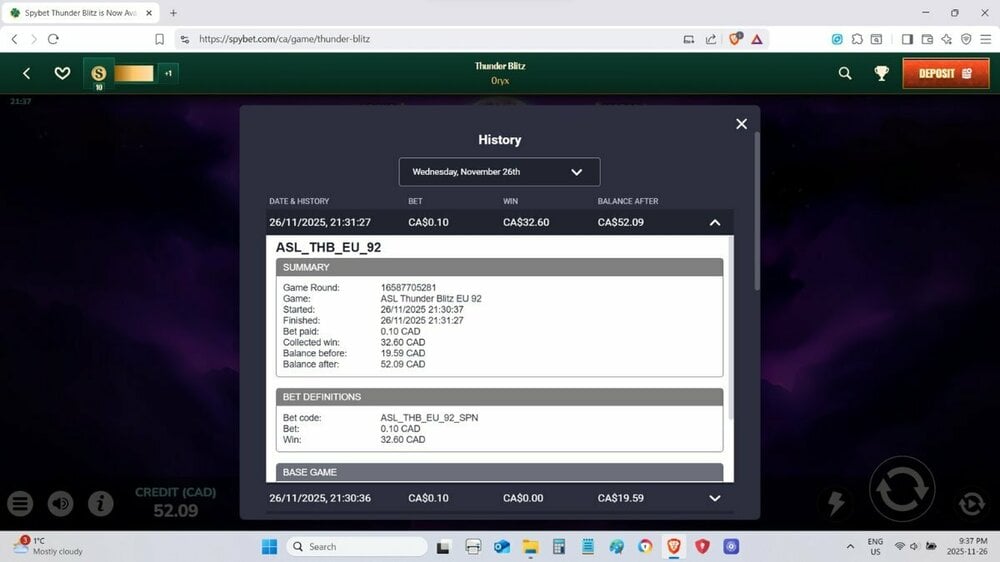Viewport: 1000px width, 562px height.
Task: Open the trophy tournaments icon
Action: (x=881, y=73)
